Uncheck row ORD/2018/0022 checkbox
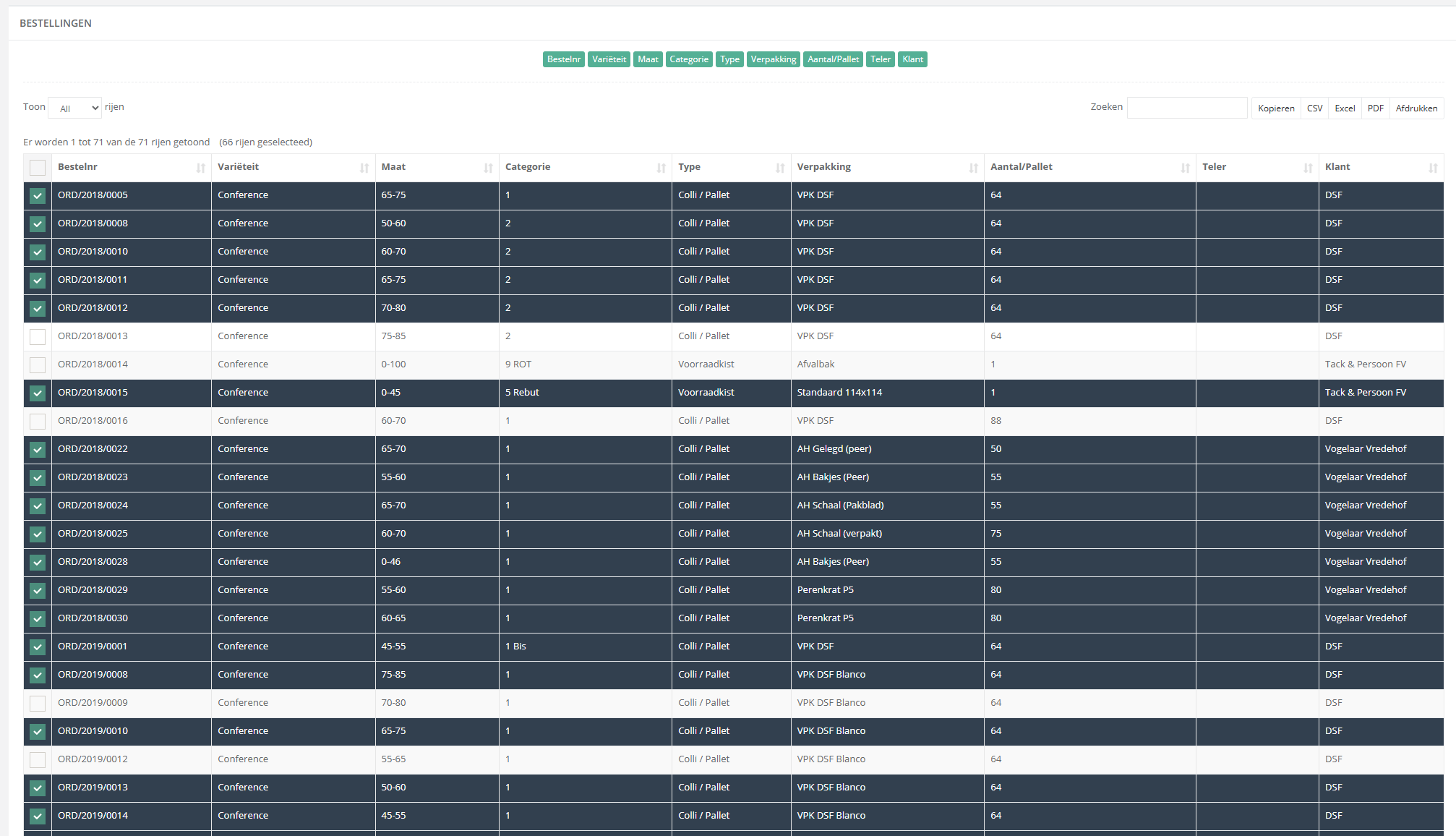Image resolution: width=1456 pixels, height=836 pixels. coord(38,450)
